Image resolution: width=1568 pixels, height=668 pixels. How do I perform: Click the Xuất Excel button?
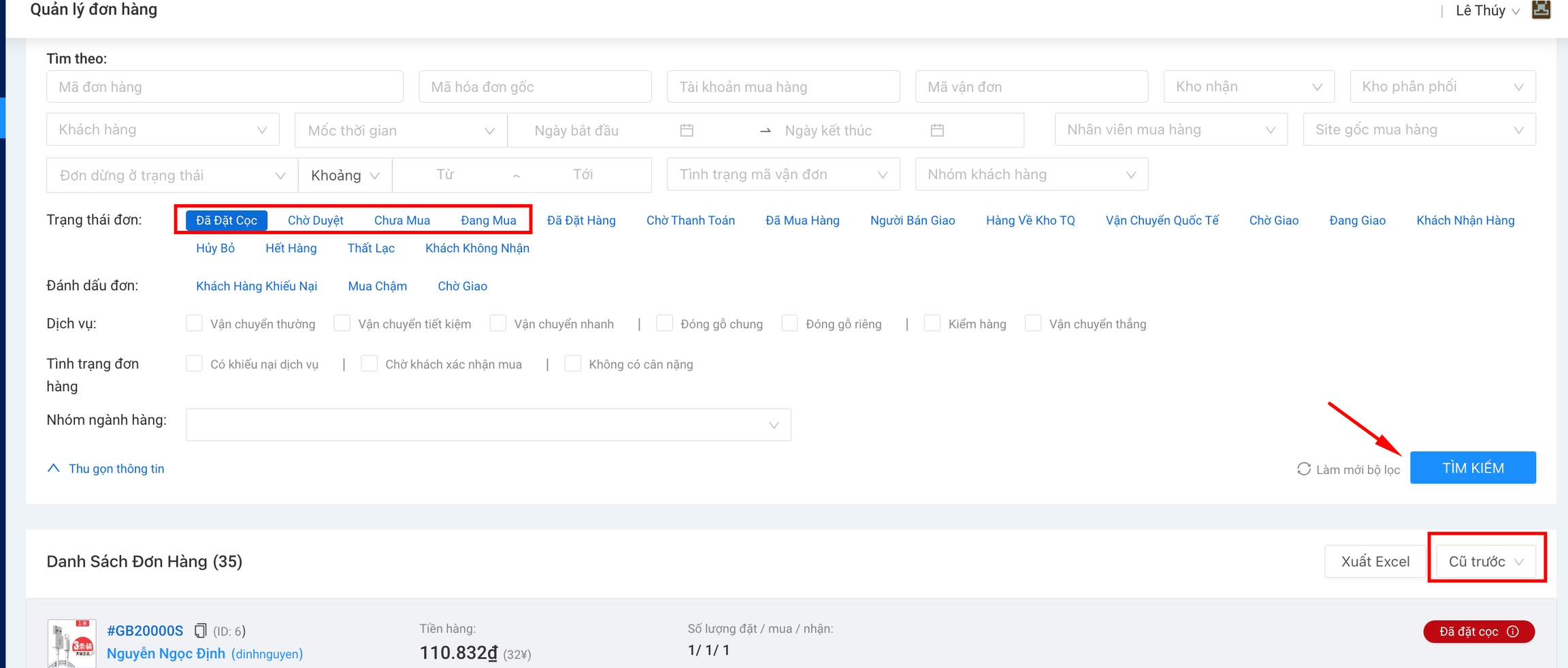tap(1375, 562)
